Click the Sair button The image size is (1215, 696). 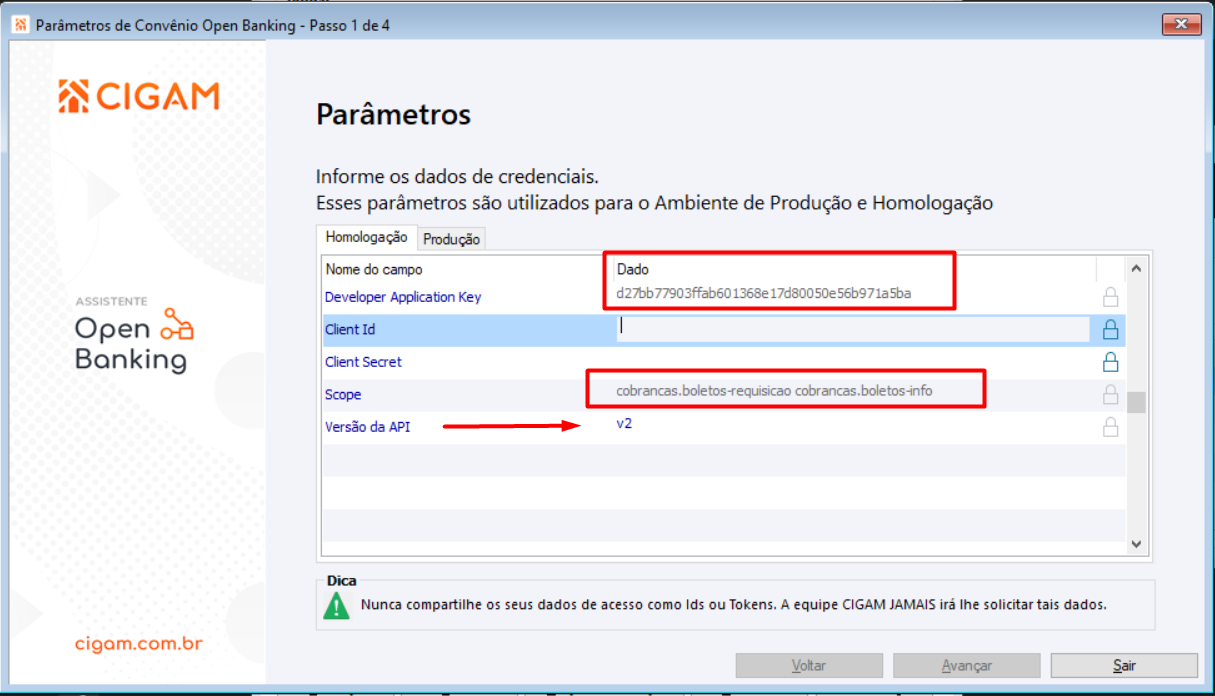1124,665
